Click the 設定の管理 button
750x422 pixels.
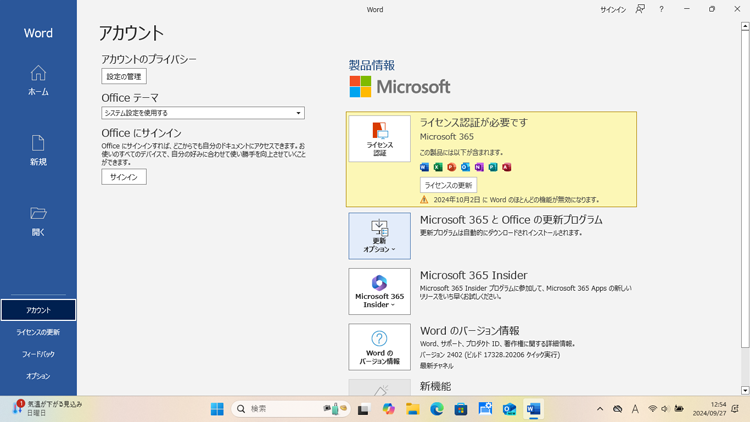(x=124, y=76)
